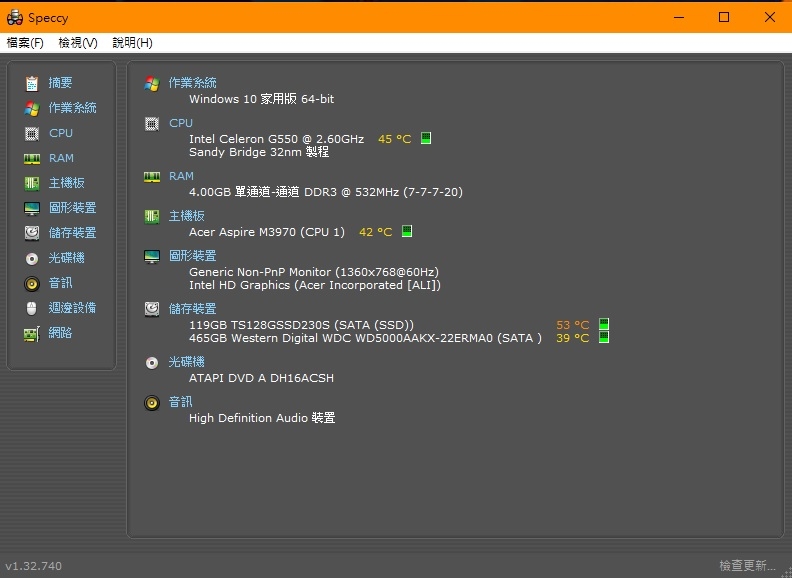
Task: Click the 音訊 heading link in summary
Action: 180,402
